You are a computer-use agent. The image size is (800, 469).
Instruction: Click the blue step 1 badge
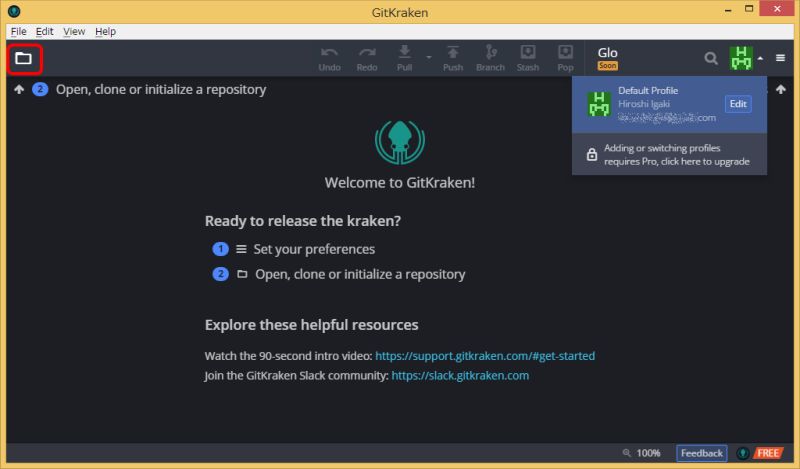[x=220, y=249]
